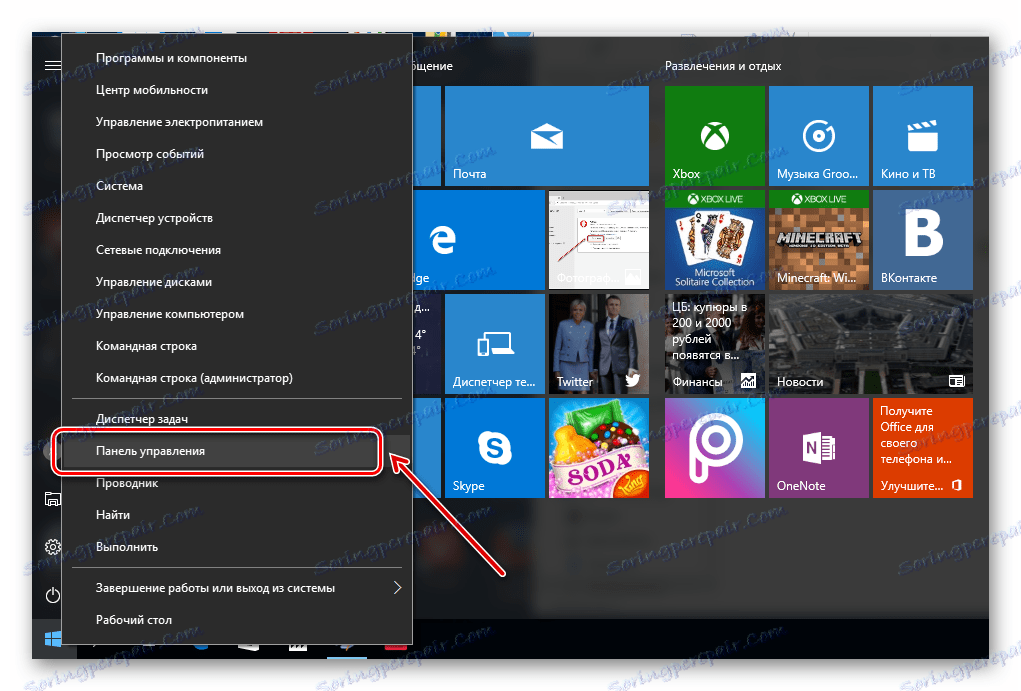Open the Mail (Почта) tile
The width and height of the screenshot is (1021, 691).
[546, 136]
